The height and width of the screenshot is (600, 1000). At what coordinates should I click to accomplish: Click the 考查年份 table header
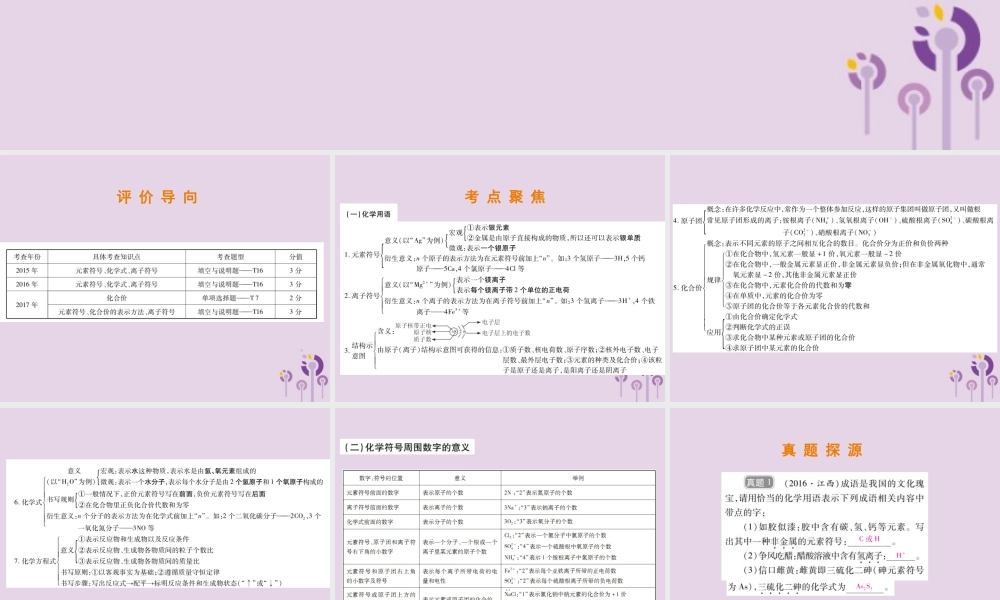pos(27,256)
